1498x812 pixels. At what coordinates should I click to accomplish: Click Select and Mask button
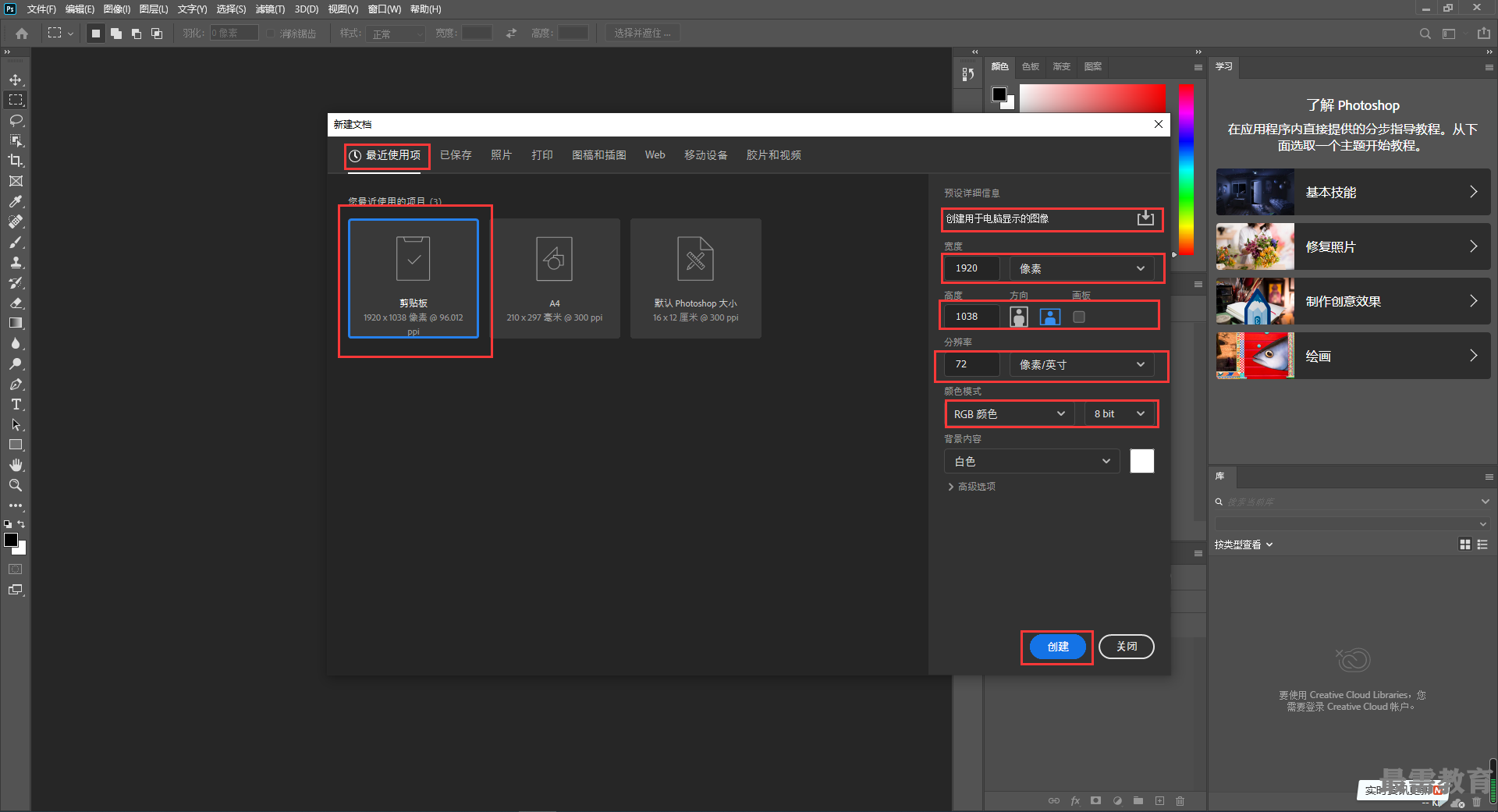coord(642,34)
